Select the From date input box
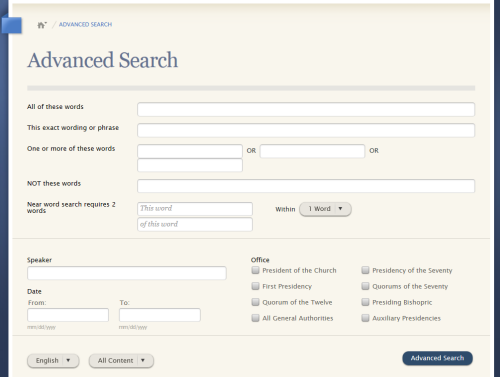This screenshot has height=377, width=500. pyautogui.click(x=68, y=315)
